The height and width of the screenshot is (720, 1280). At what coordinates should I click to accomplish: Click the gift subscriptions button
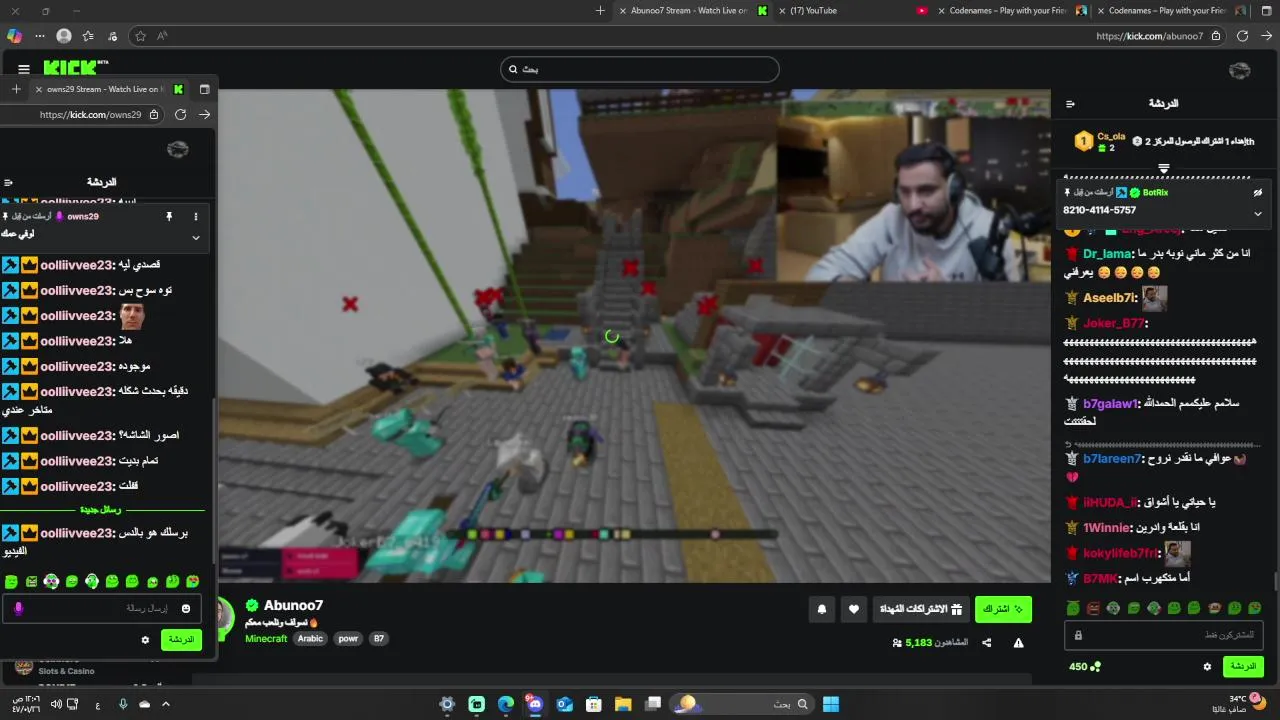921,609
